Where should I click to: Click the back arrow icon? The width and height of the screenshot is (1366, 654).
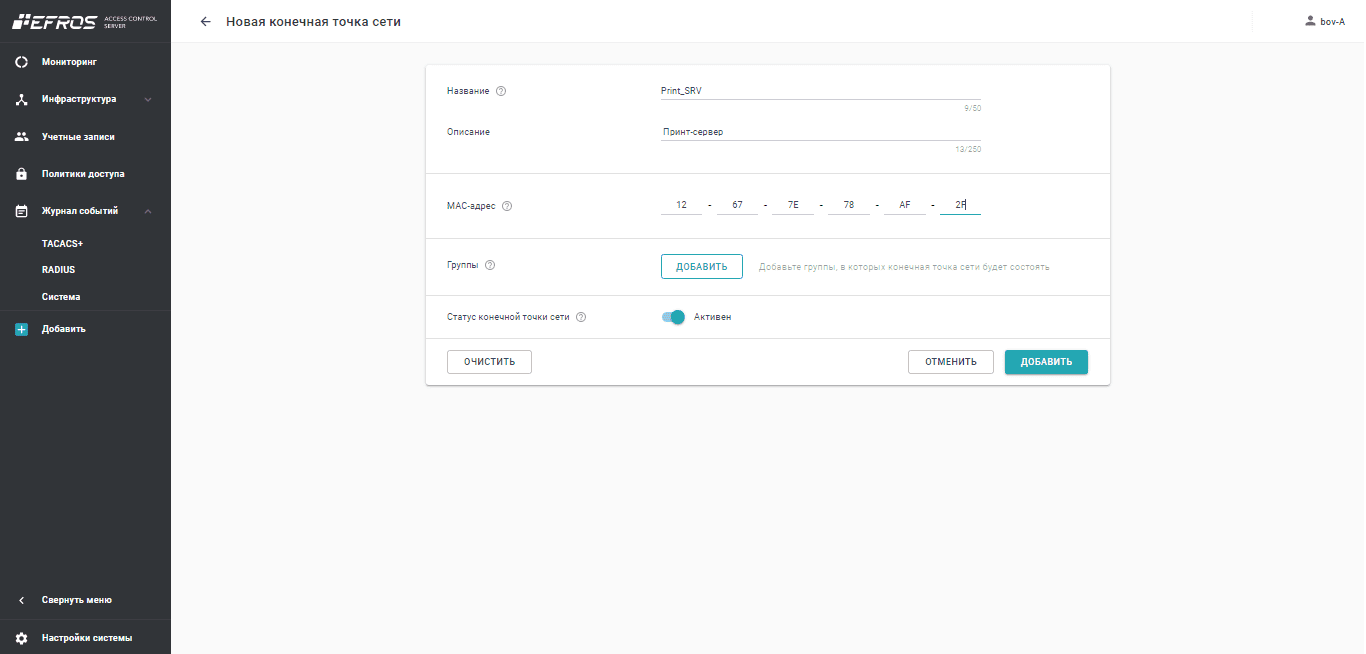point(206,22)
